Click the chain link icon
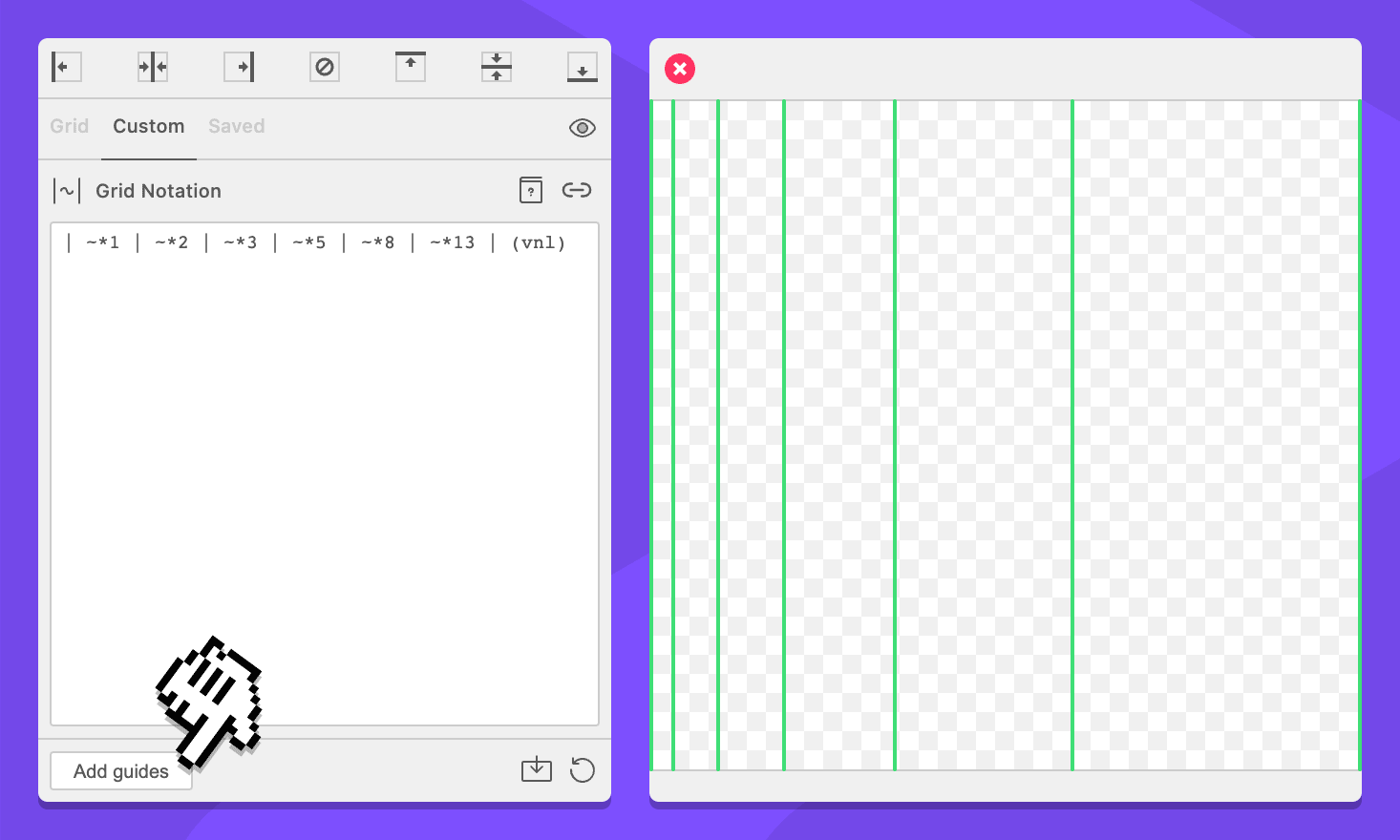 577,190
